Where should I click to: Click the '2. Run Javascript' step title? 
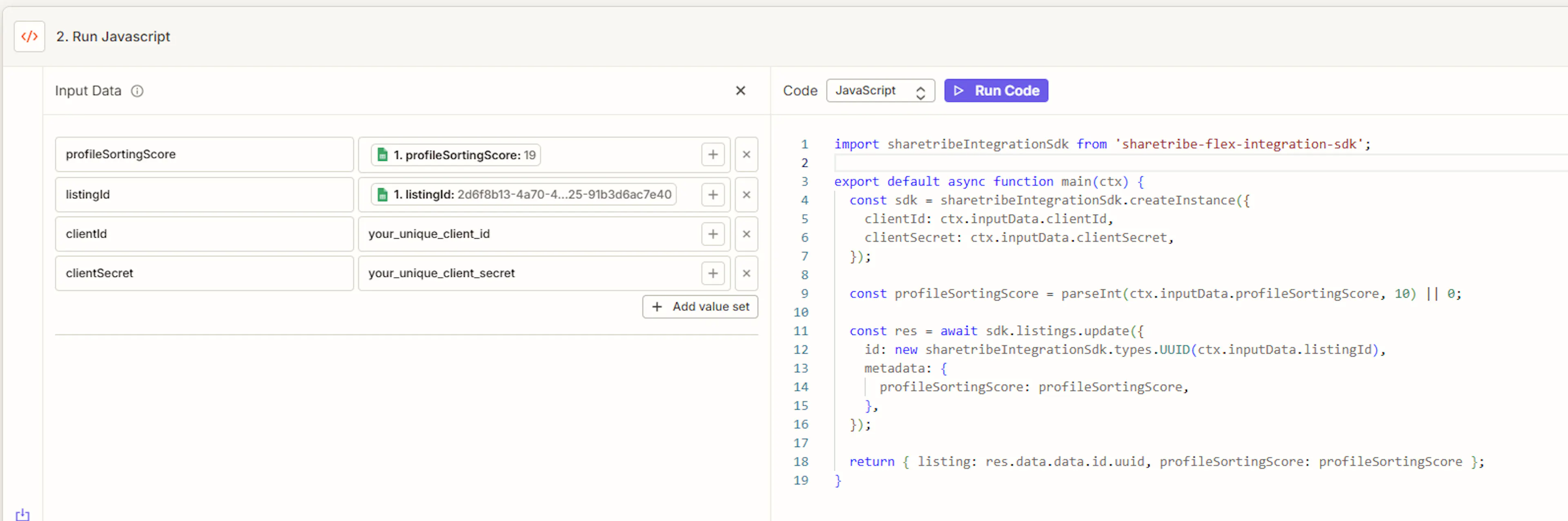click(113, 36)
